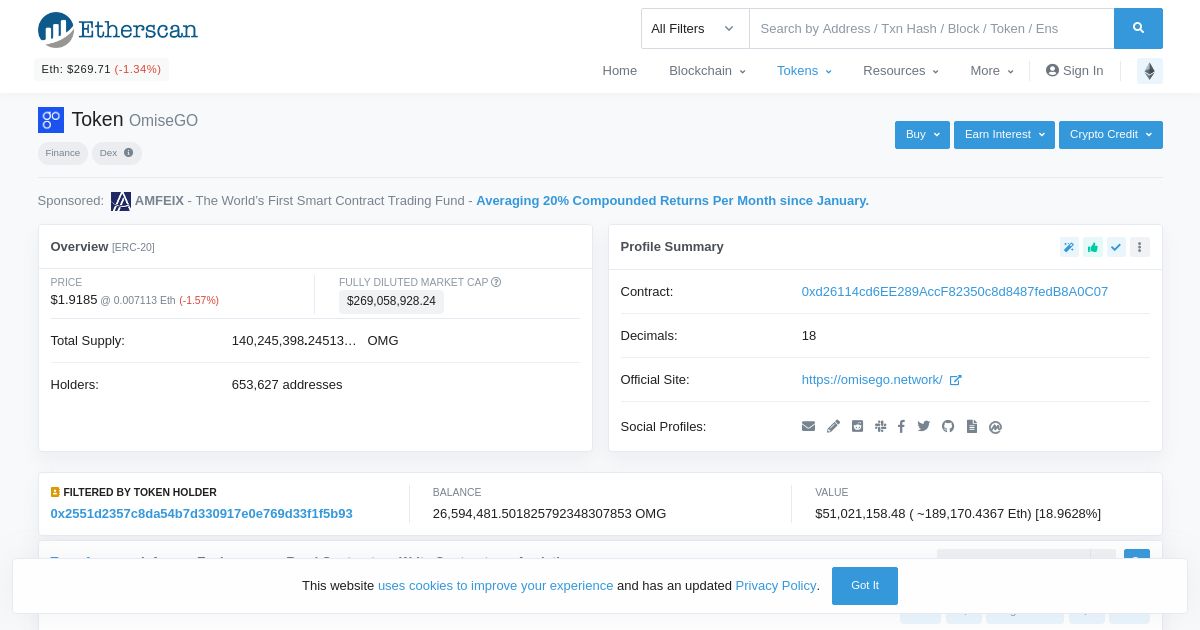Click the Finance tag
Viewport: 1200px width, 630px height.
[63, 153]
